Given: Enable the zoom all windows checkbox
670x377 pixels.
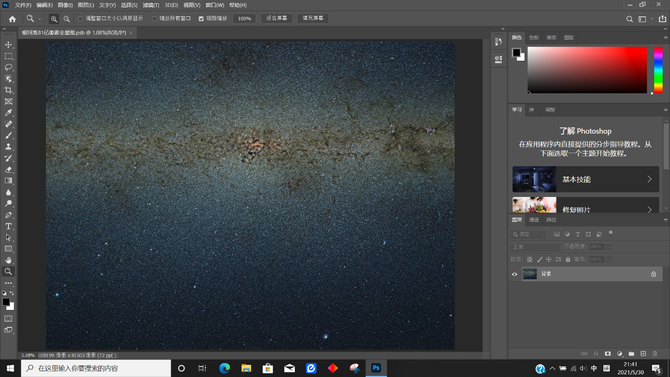Looking at the screenshot, I should point(154,19).
